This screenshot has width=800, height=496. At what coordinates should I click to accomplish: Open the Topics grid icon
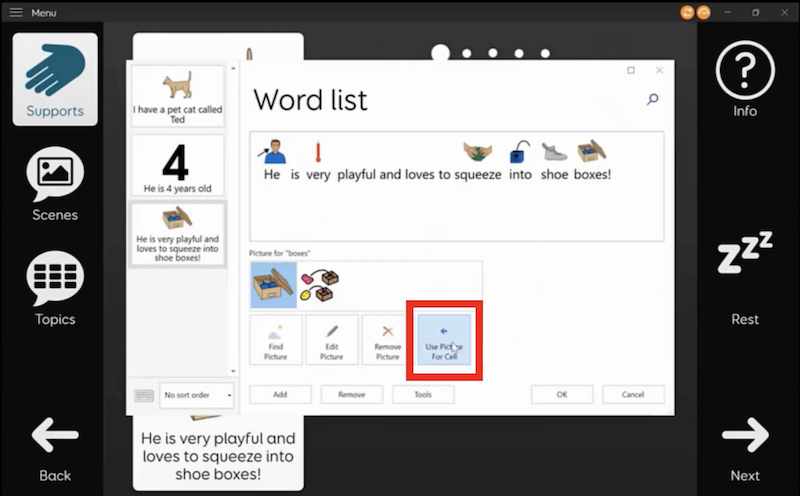(55, 288)
